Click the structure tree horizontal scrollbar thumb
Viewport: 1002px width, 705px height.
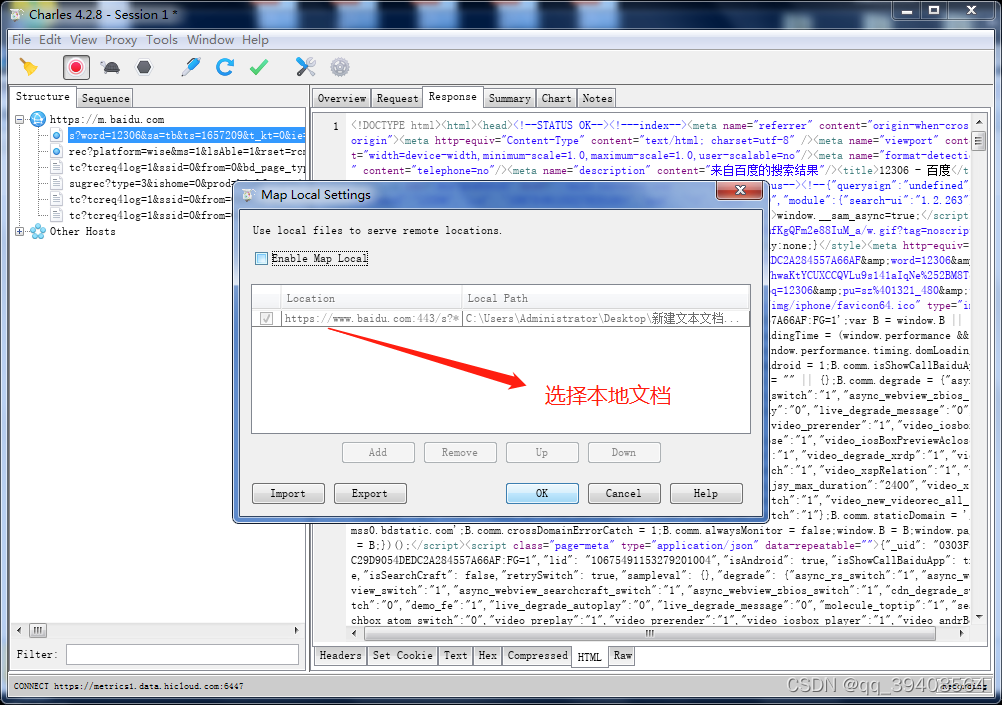(x=38, y=630)
